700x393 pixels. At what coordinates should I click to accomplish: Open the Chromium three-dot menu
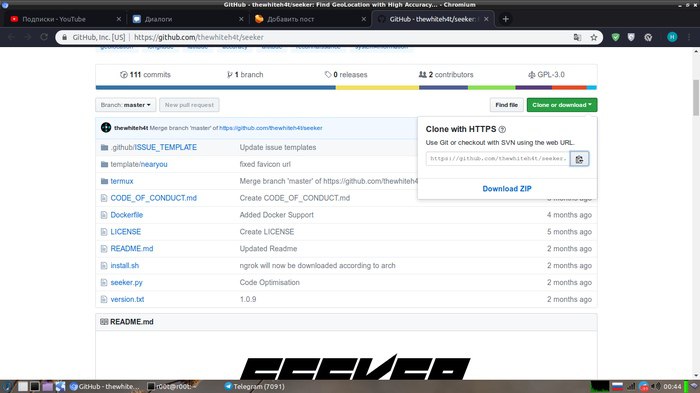coord(689,38)
